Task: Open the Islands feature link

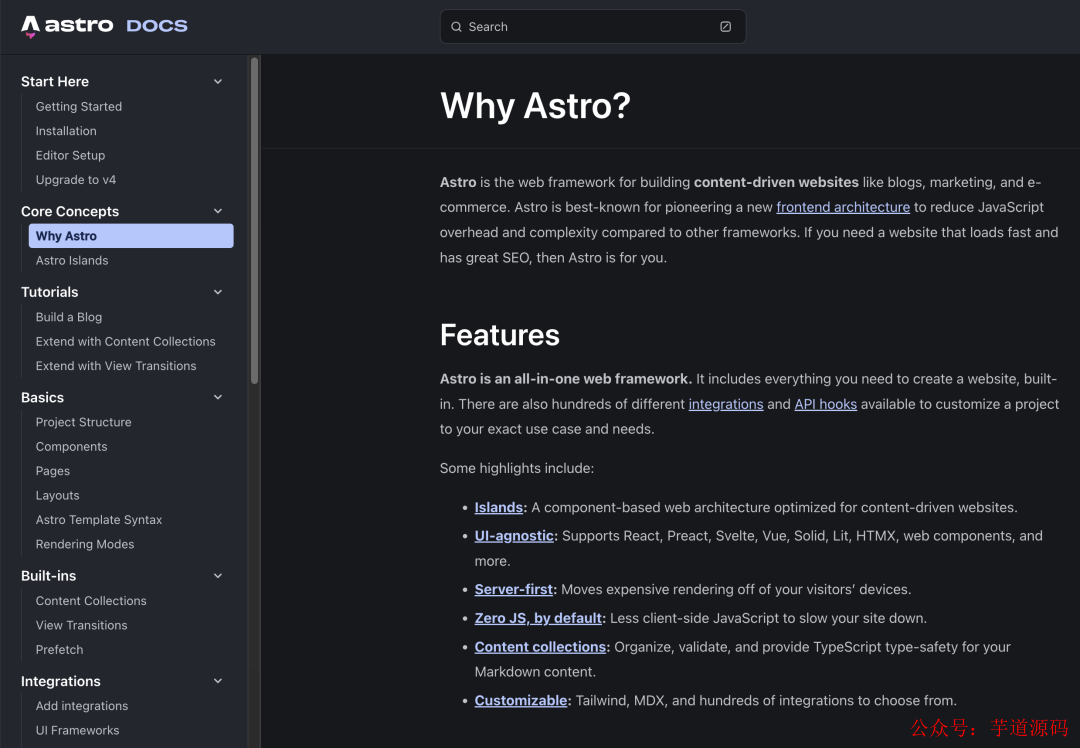Action: point(499,508)
